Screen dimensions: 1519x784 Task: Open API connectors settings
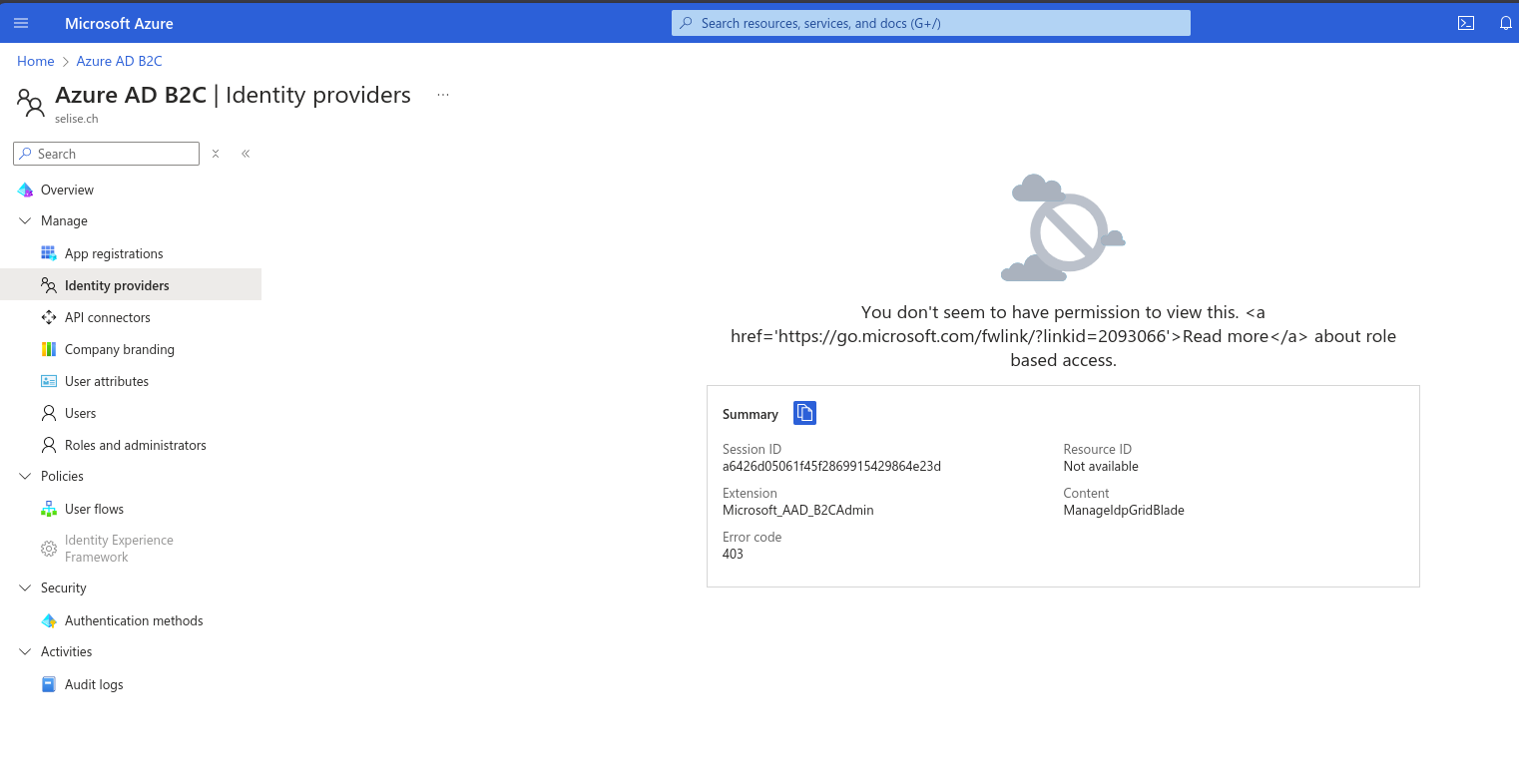pos(108,317)
